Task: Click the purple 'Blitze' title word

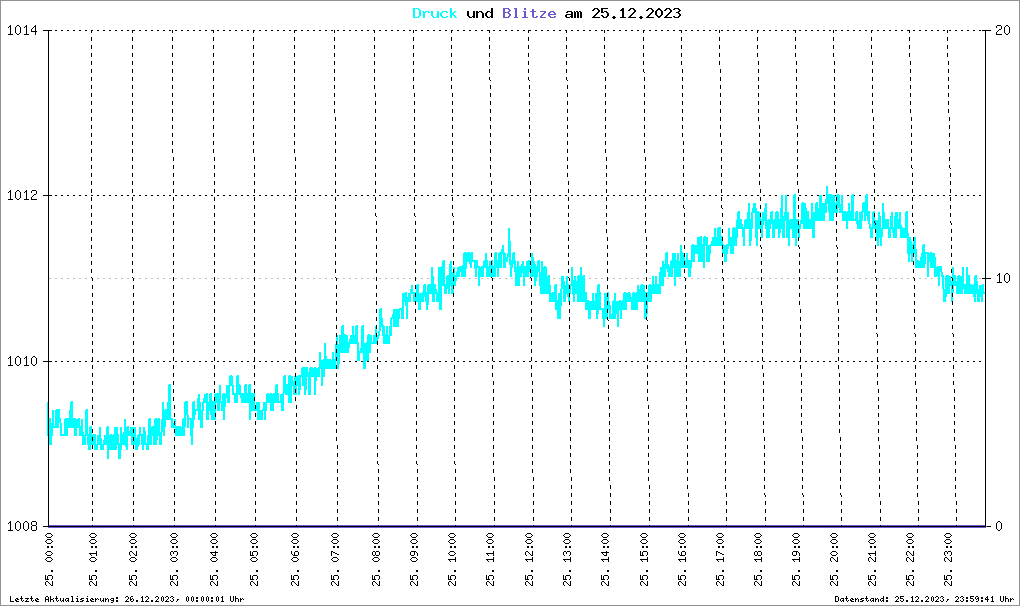Action: click(529, 13)
